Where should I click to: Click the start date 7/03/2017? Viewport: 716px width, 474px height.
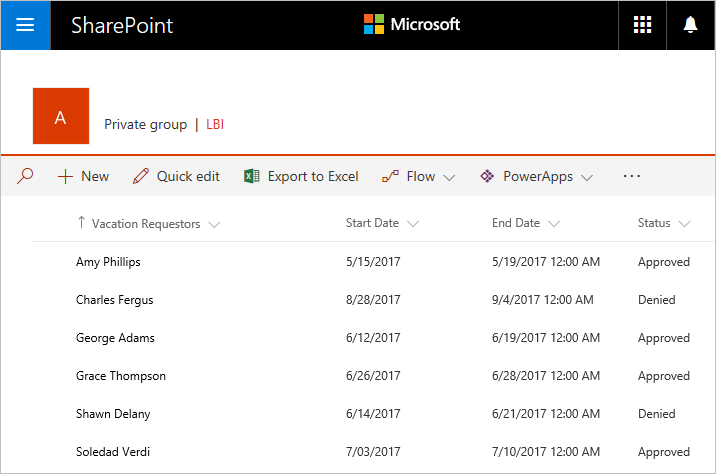click(373, 451)
